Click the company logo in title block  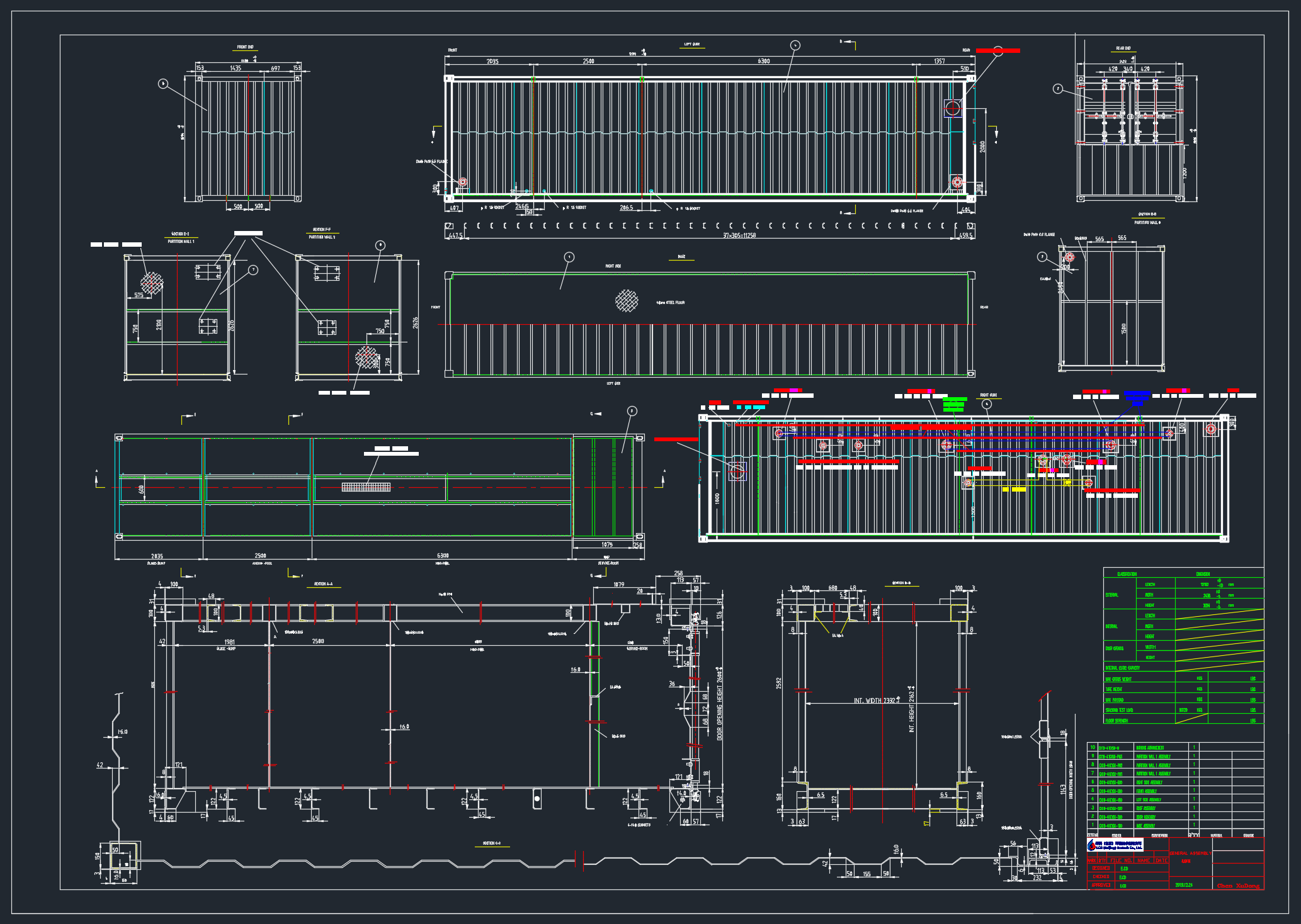pos(1115,845)
